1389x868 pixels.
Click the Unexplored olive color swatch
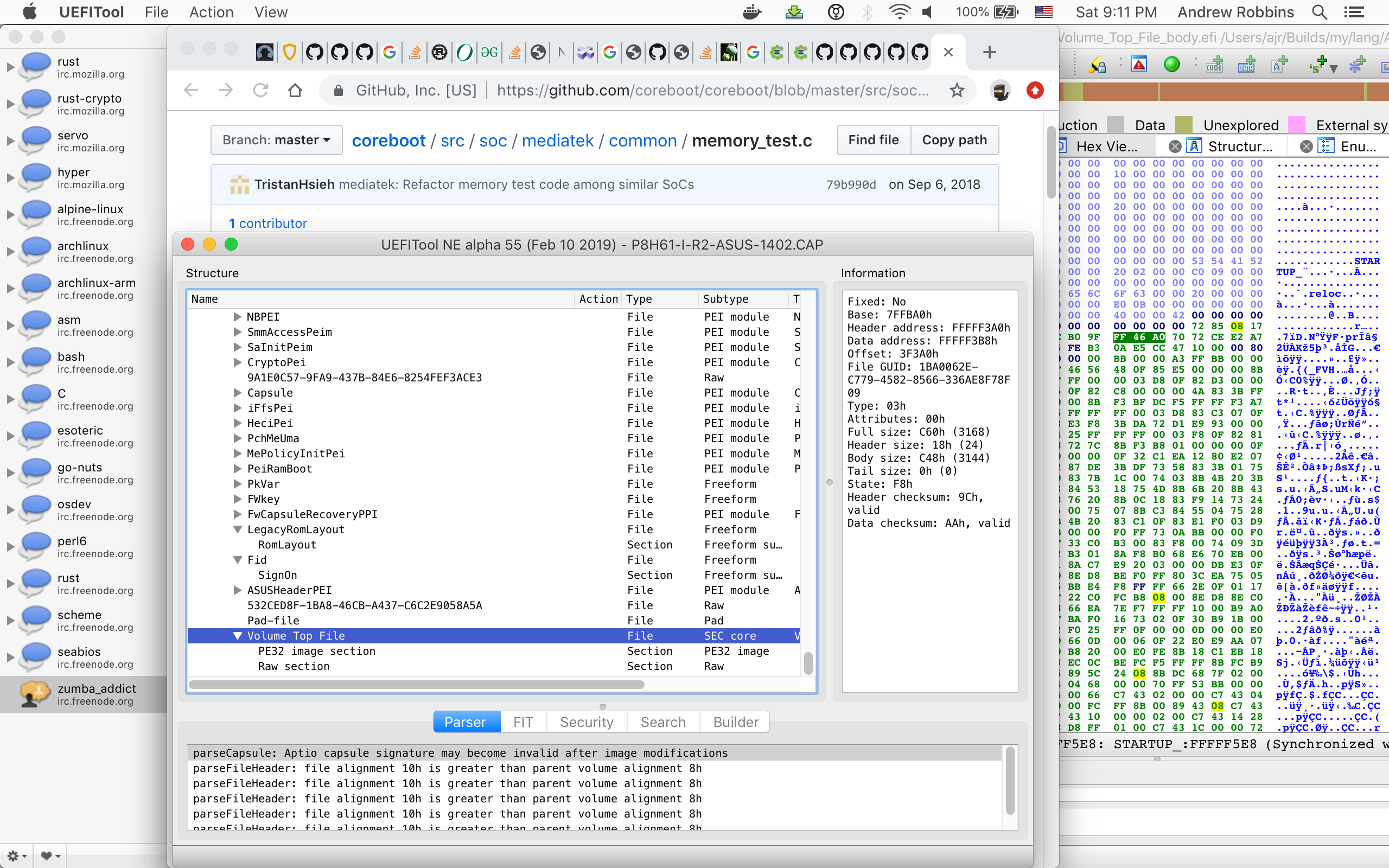click(x=1183, y=124)
